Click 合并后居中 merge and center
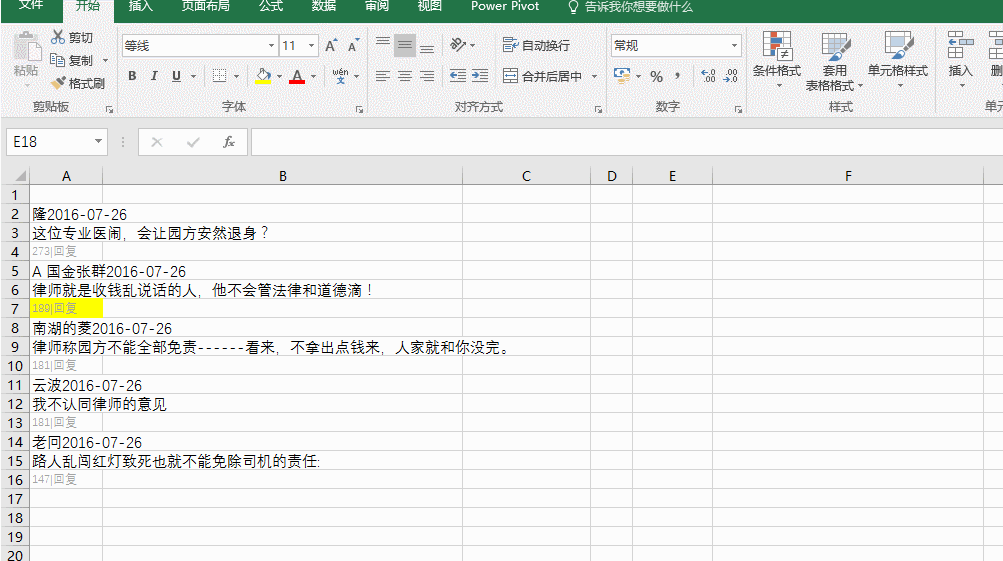 tap(542, 76)
